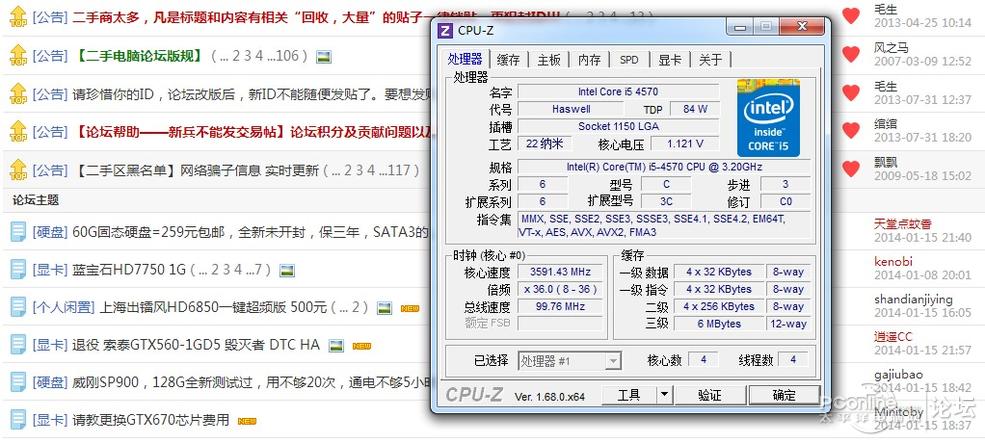Click the 确定 button in CPU-Z
The width and height of the screenshot is (985, 443).
(x=783, y=395)
